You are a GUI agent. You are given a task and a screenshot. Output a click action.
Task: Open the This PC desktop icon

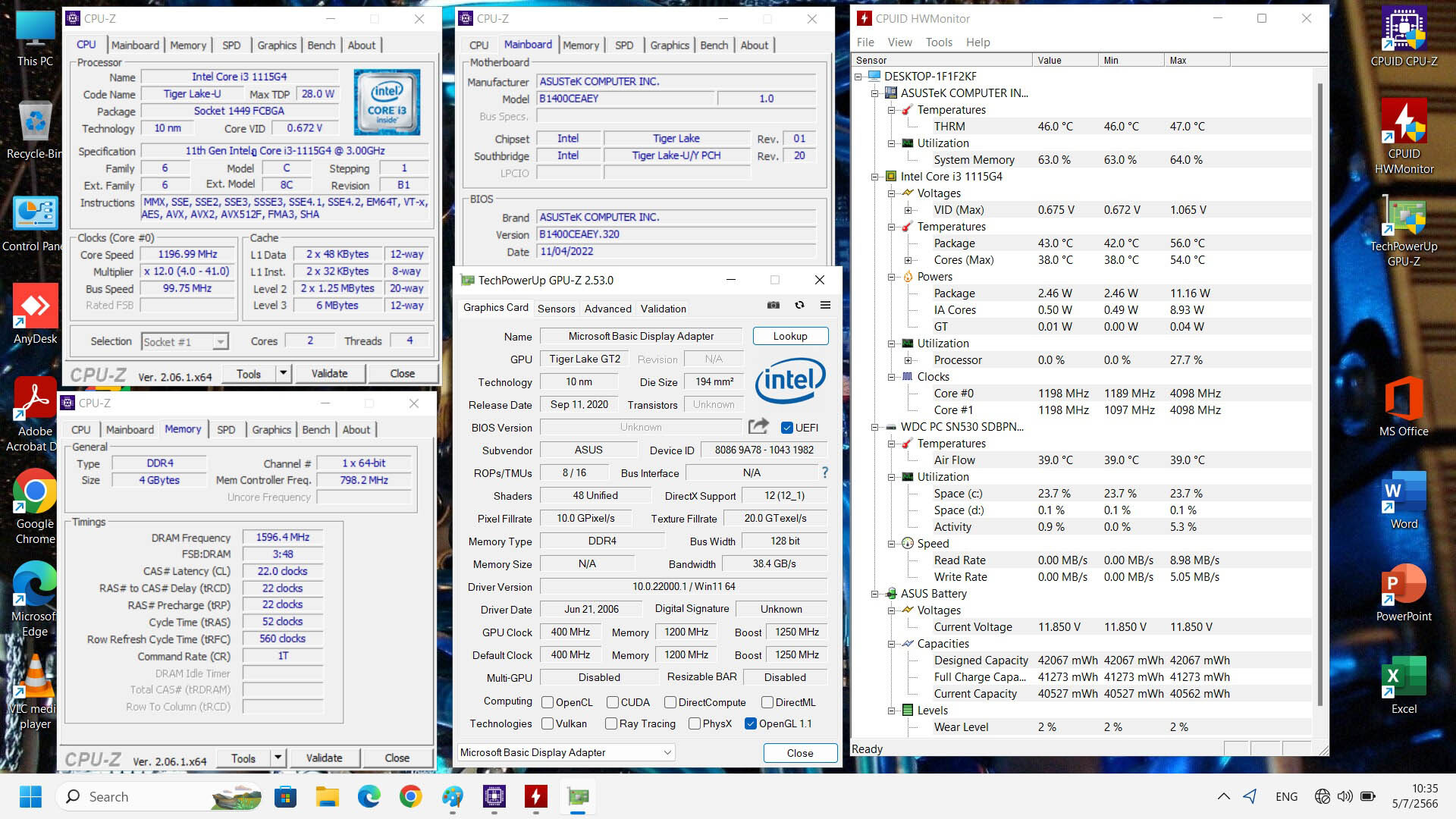click(x=35, y=38)
